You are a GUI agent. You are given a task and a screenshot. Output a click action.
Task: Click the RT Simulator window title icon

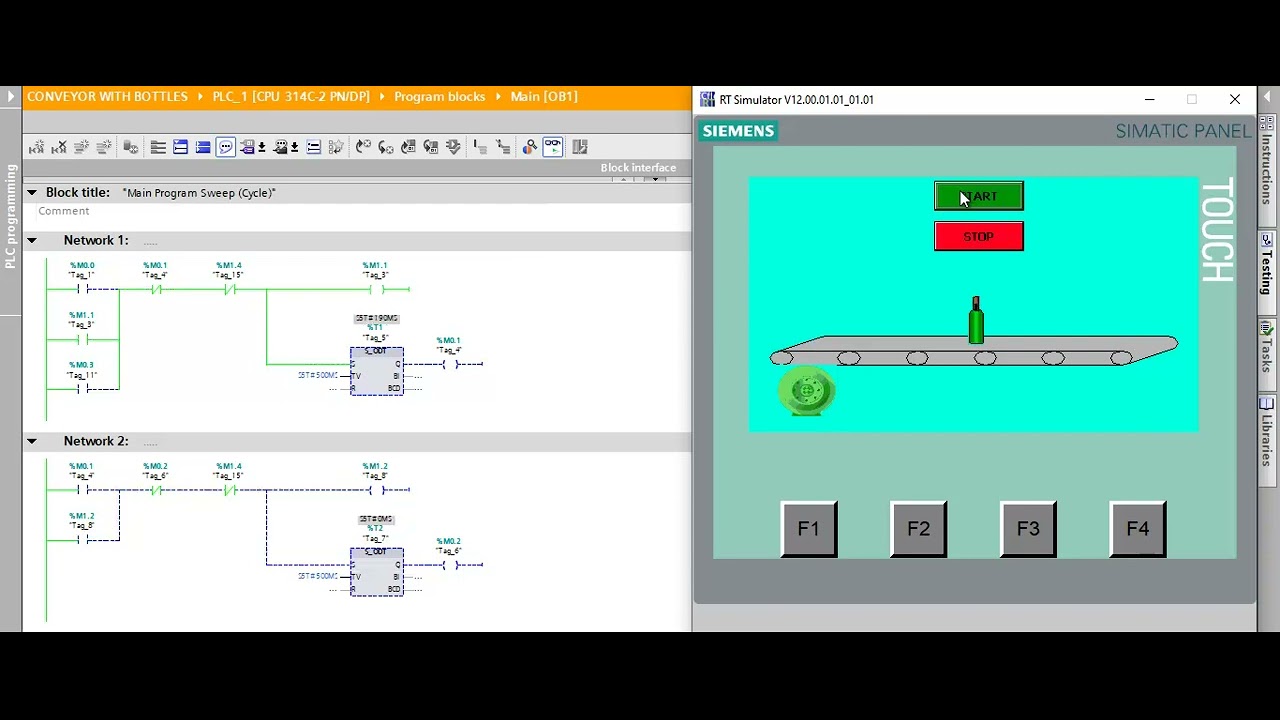(x=707, y=99)
